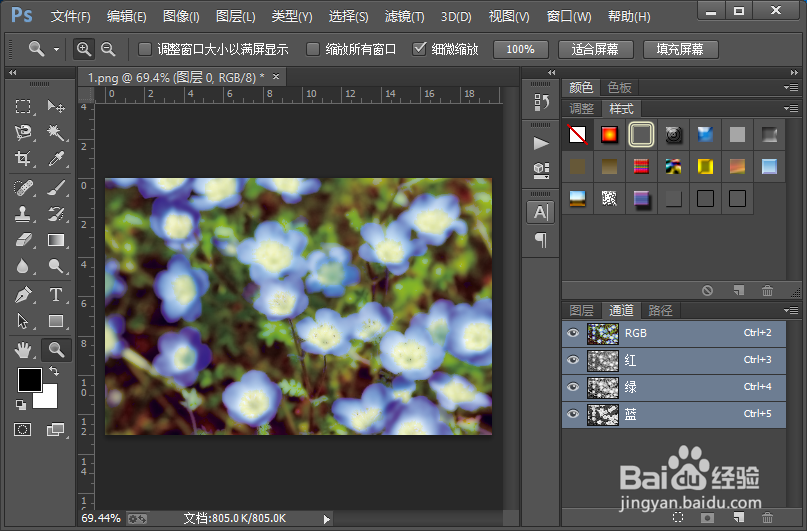This screenshot has height=531, width=807.
Task: Change the screen mode
Action: click(55, 430)
